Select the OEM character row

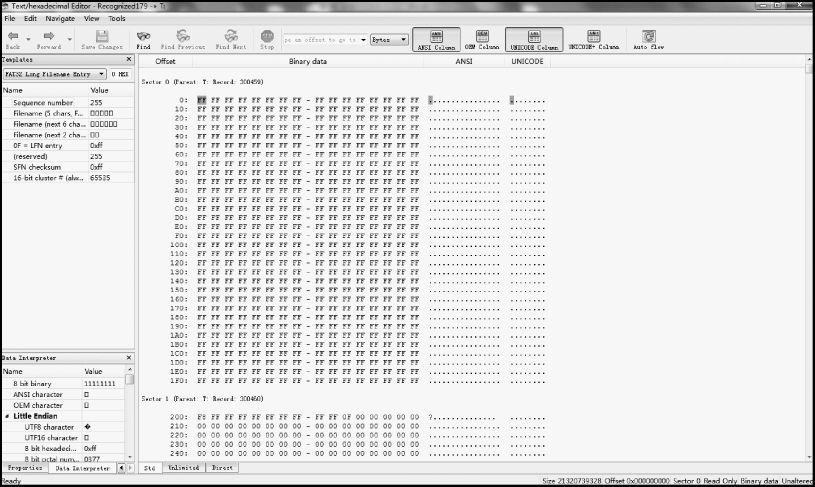coord(63,405)
